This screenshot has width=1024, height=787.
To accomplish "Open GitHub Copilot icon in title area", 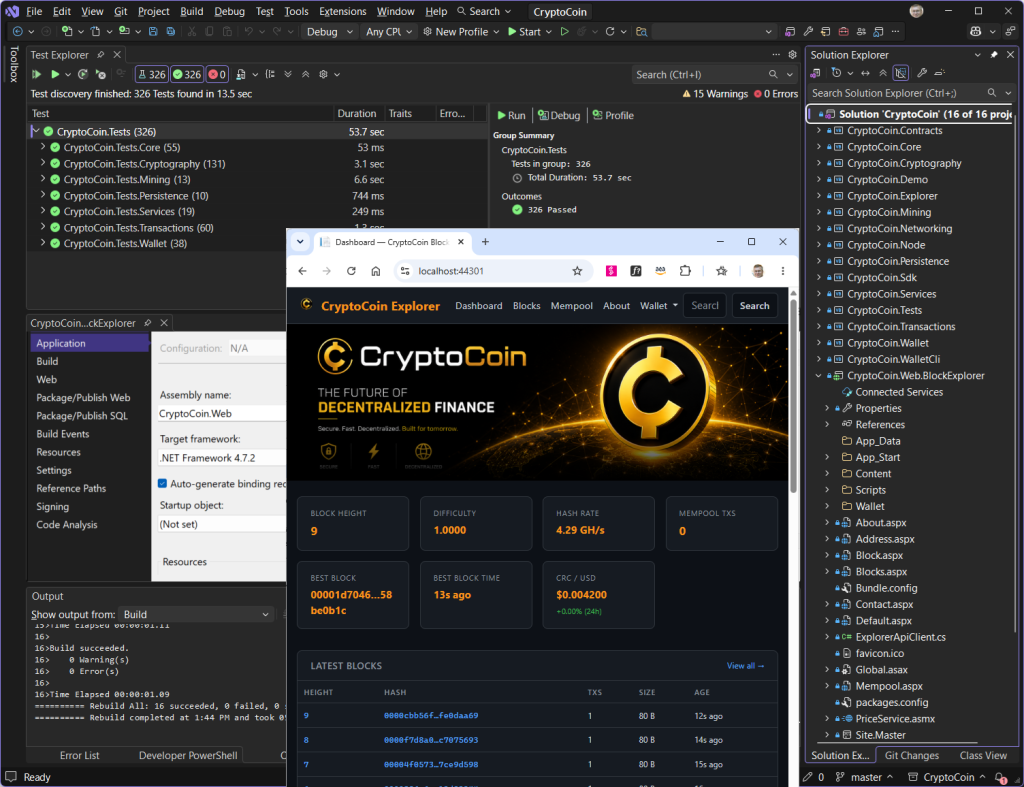I will point(976,31).
